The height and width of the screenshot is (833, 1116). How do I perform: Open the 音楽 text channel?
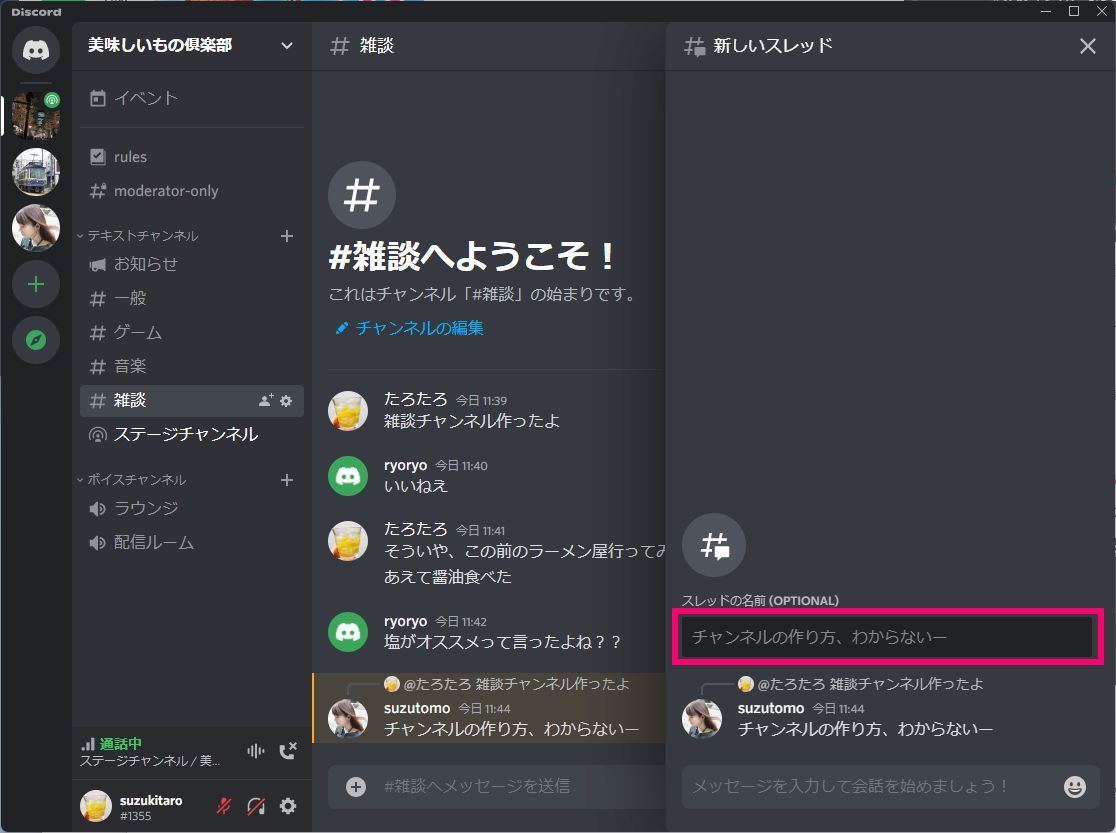click(x=191, y=367)
